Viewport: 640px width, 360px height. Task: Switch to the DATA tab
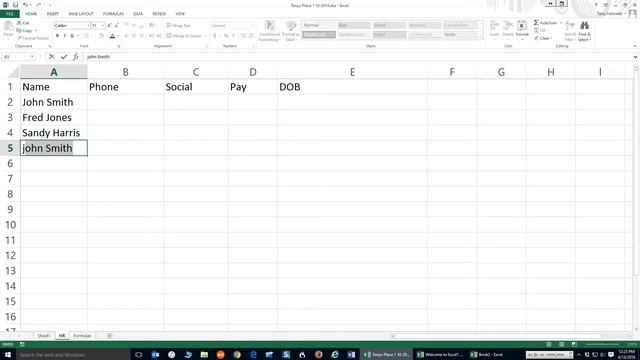(x=138, y=14)
